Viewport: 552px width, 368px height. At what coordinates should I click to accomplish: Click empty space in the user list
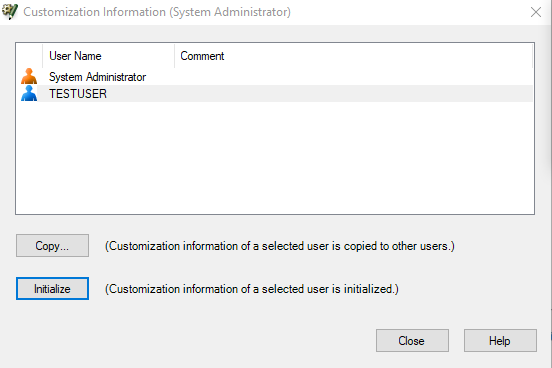click(275, 158)
